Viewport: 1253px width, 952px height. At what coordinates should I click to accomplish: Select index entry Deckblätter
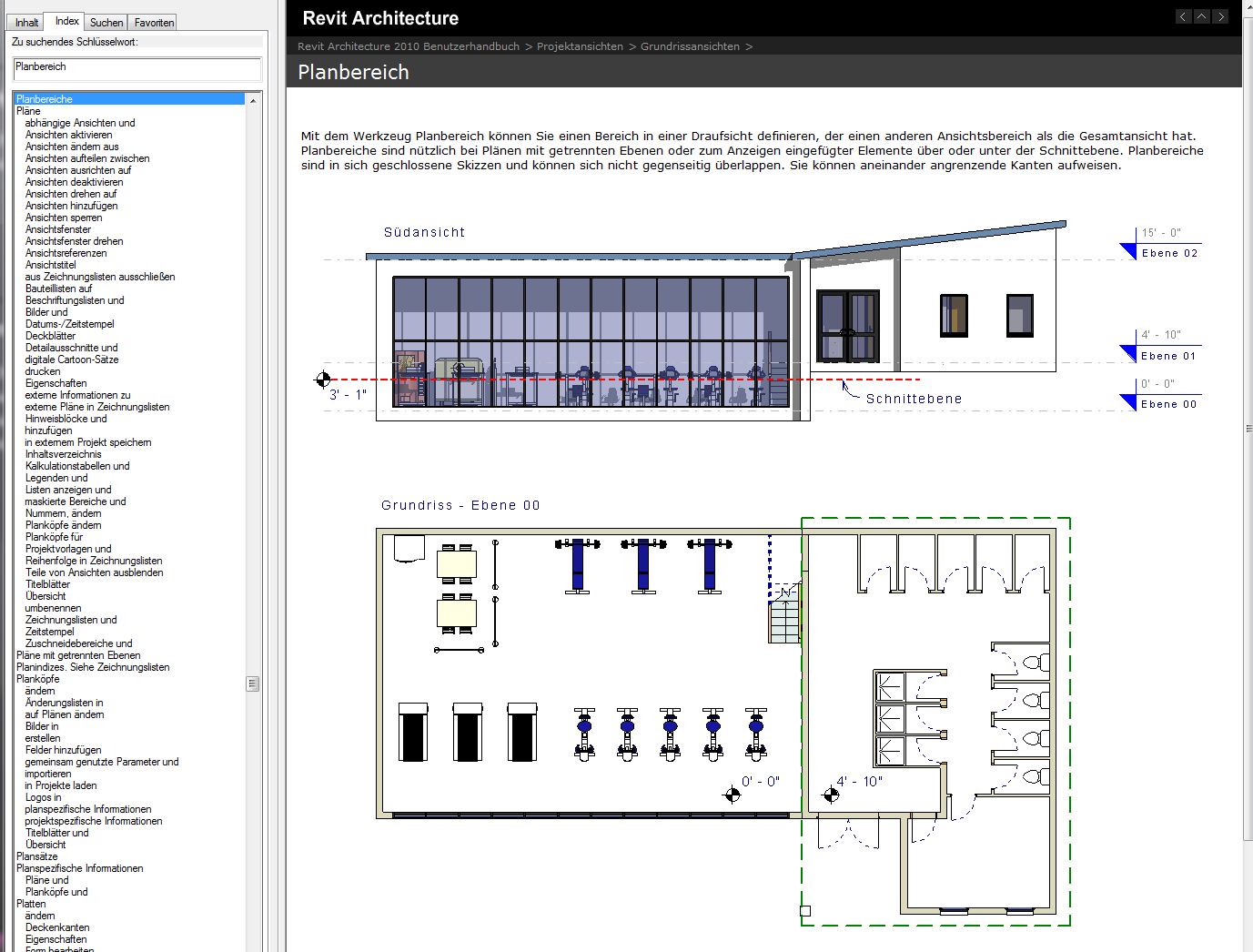(x=50, y=336)
